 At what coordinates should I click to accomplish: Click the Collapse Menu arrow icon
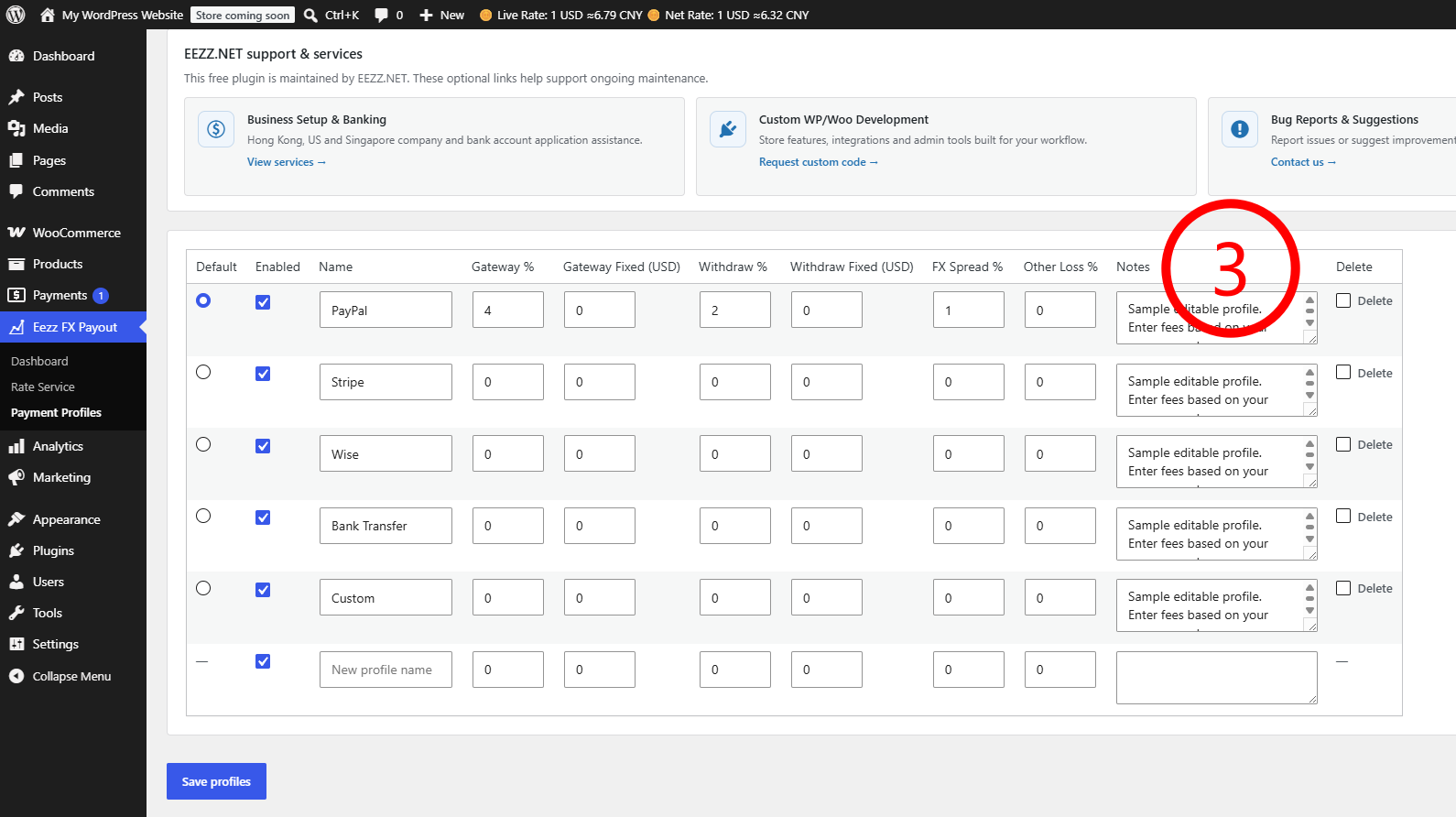(x=16, y=676)
